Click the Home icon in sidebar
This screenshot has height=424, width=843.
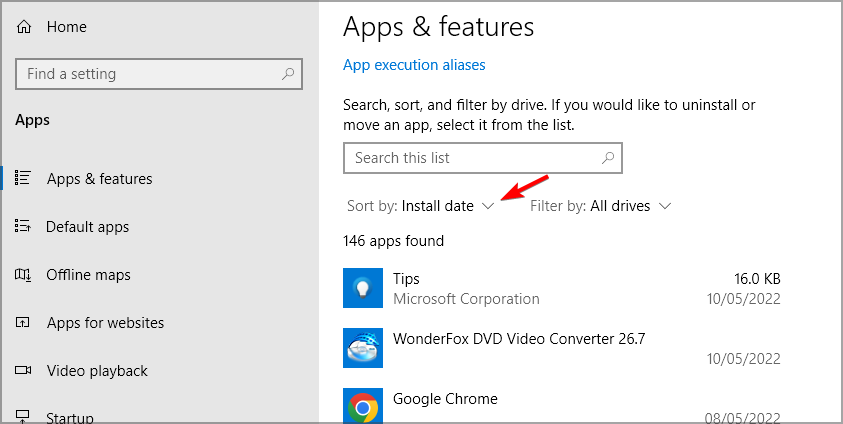coord(24,29)
